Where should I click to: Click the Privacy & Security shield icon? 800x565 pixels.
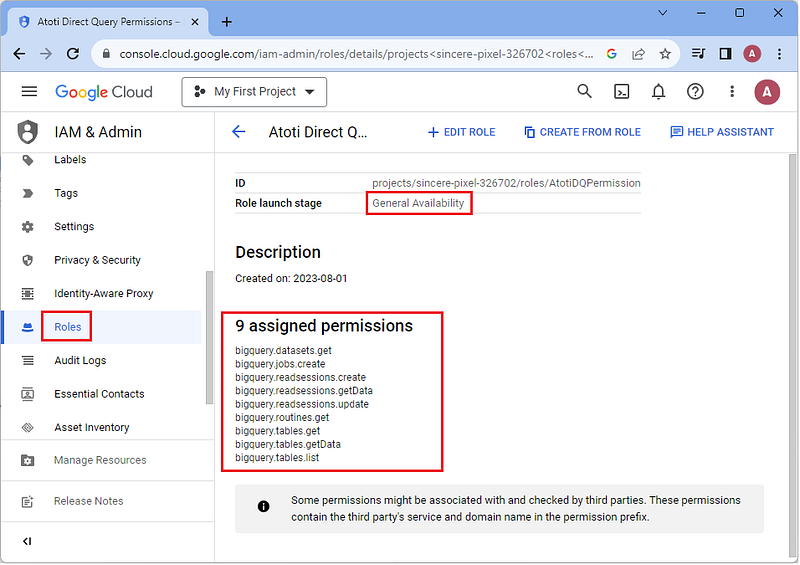[28, 260]
